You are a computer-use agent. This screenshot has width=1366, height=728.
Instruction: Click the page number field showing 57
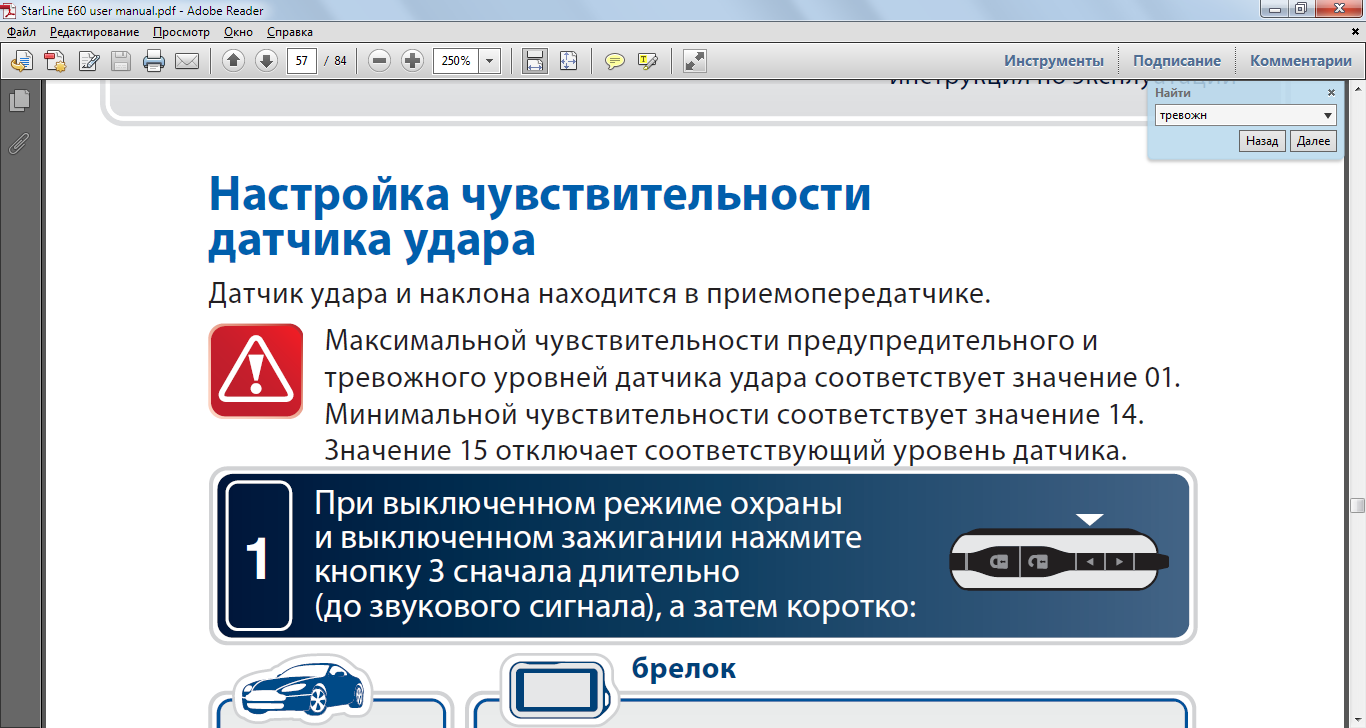(x=302, y=61)
